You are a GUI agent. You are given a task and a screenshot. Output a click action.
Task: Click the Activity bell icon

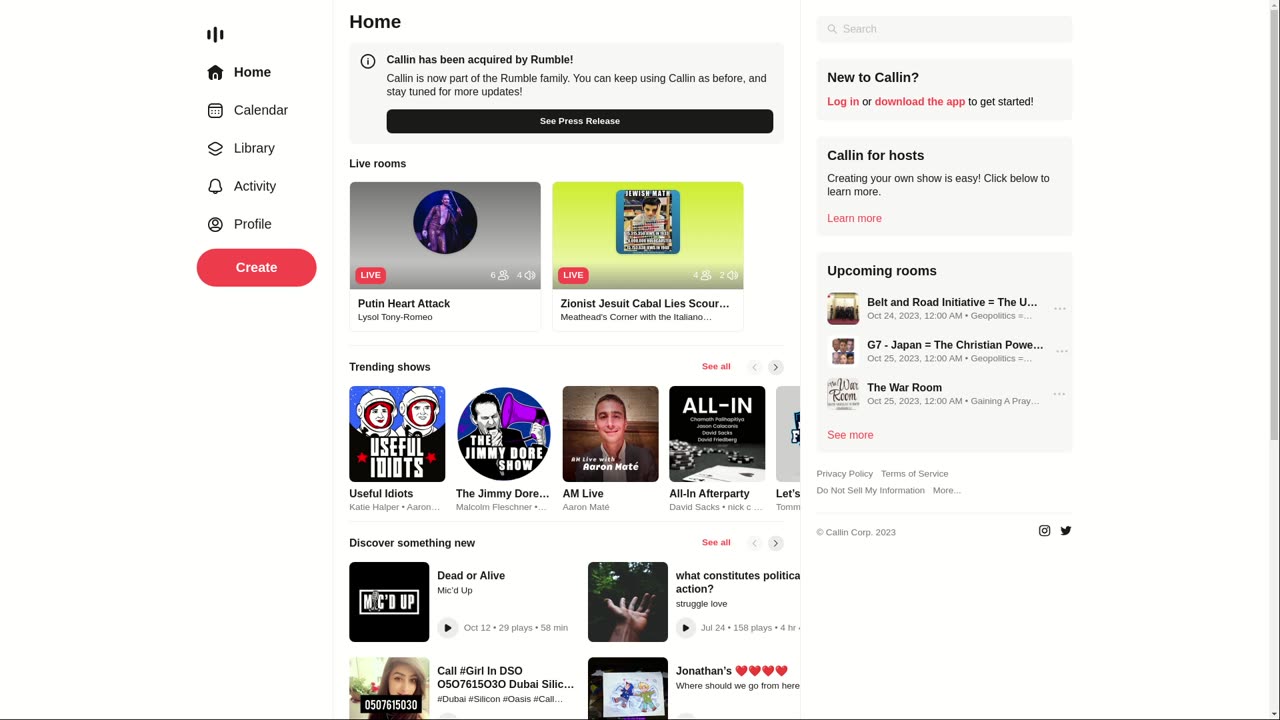click(215, 186)
